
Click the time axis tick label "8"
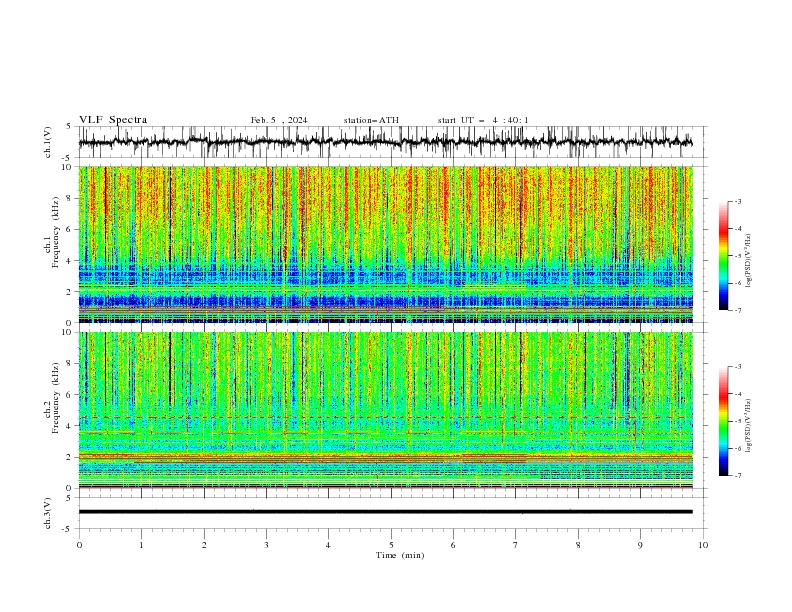[578, 545]
